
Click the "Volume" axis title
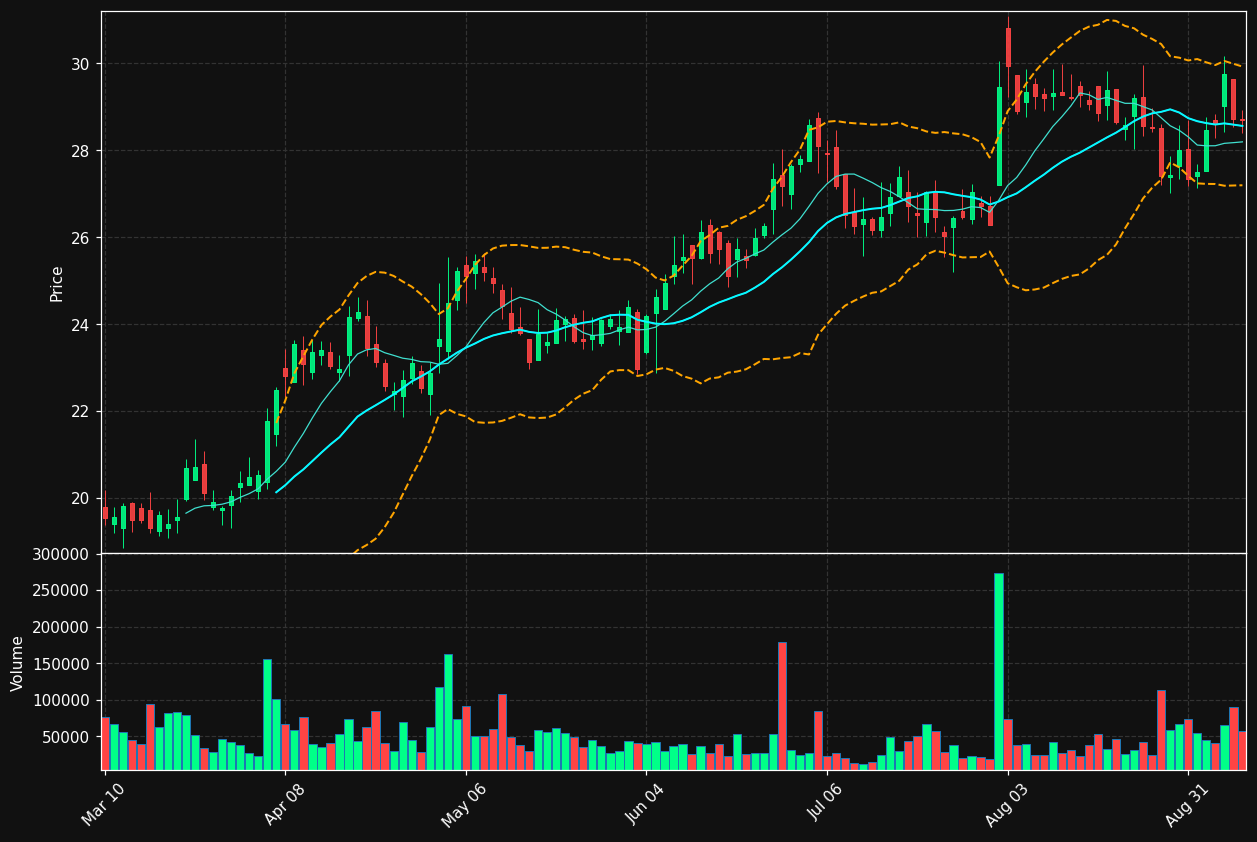[17, 663]
